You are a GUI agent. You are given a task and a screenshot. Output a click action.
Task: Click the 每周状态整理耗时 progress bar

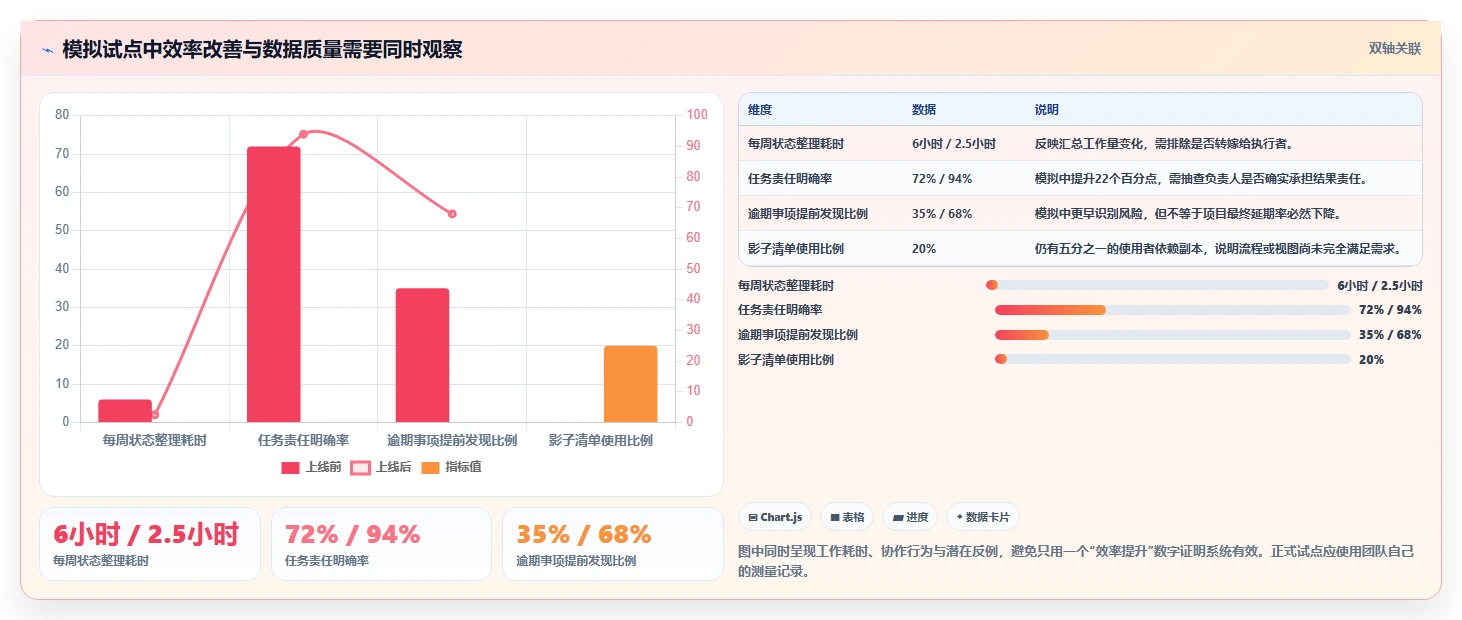tap(1157, 285)
